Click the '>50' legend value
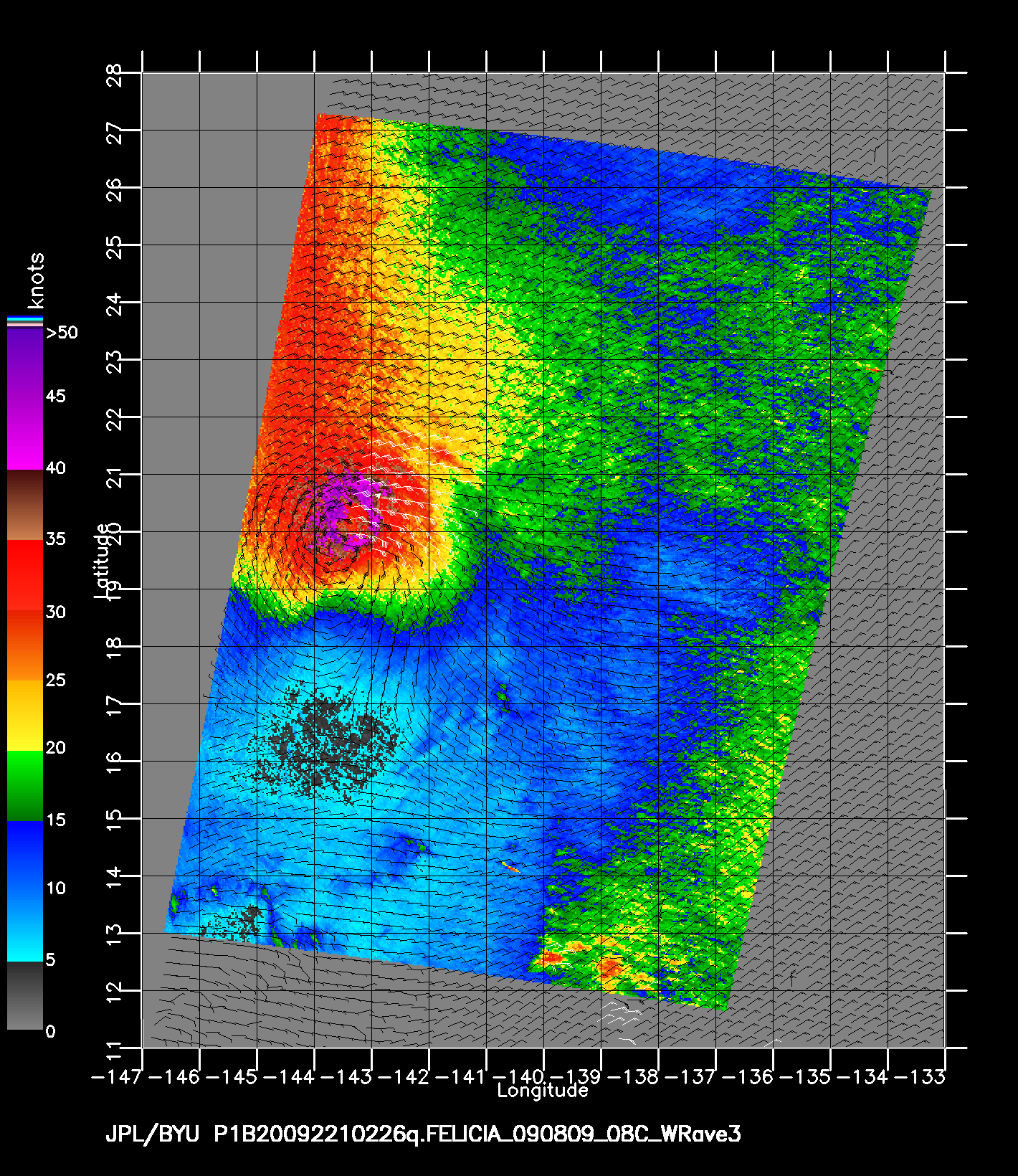The width and height of the screenshot is (1018, 1176). [62, 333]
